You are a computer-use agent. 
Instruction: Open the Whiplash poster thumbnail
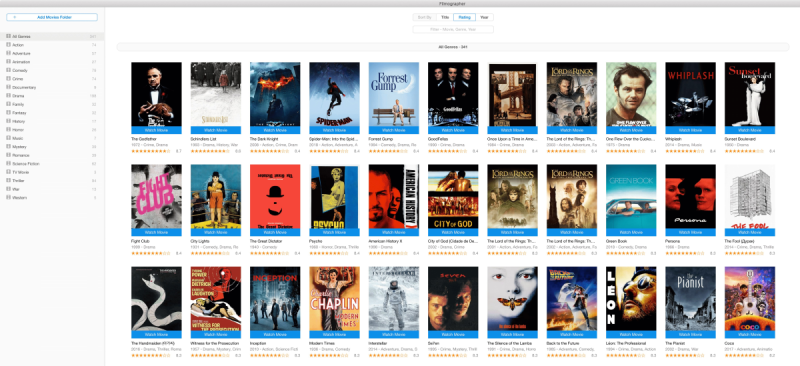[690, 94]
